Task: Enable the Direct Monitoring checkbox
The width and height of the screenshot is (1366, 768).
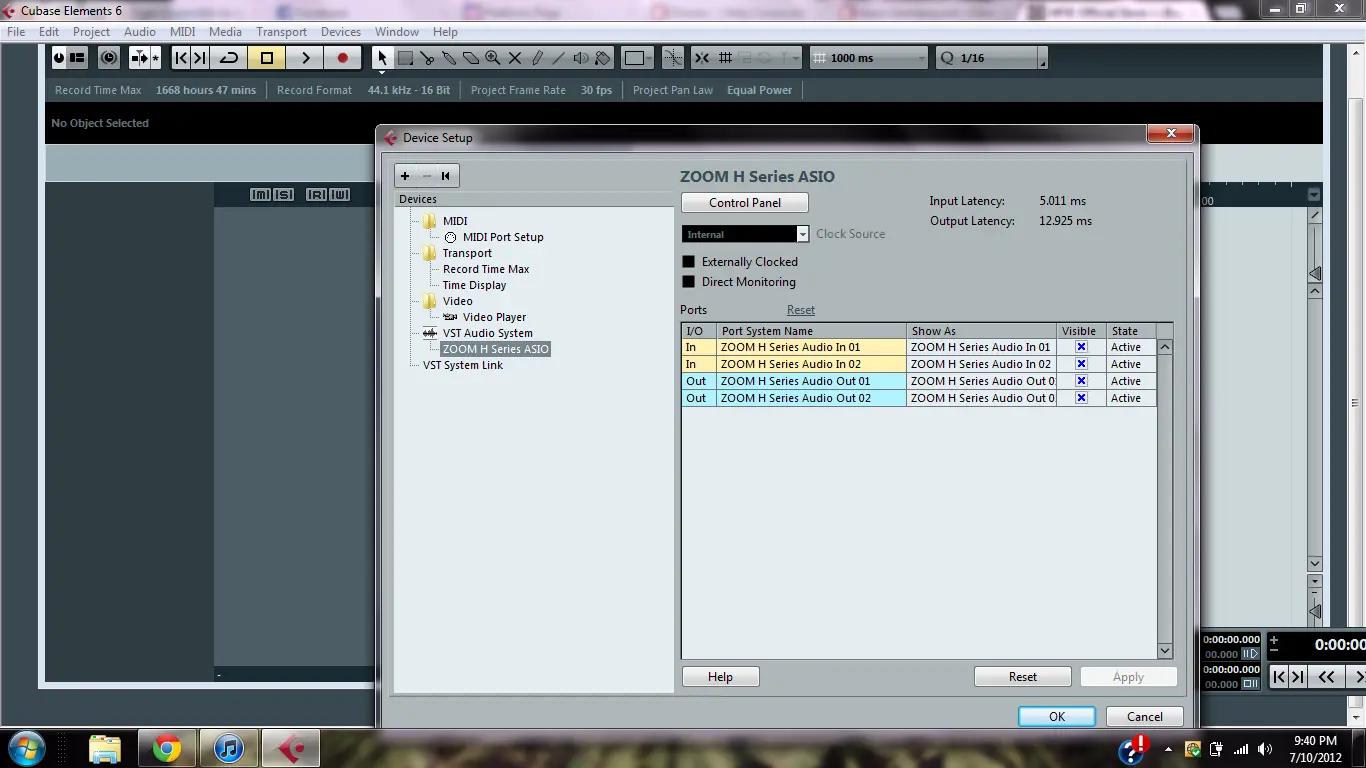Action: (x=688, y=282)
